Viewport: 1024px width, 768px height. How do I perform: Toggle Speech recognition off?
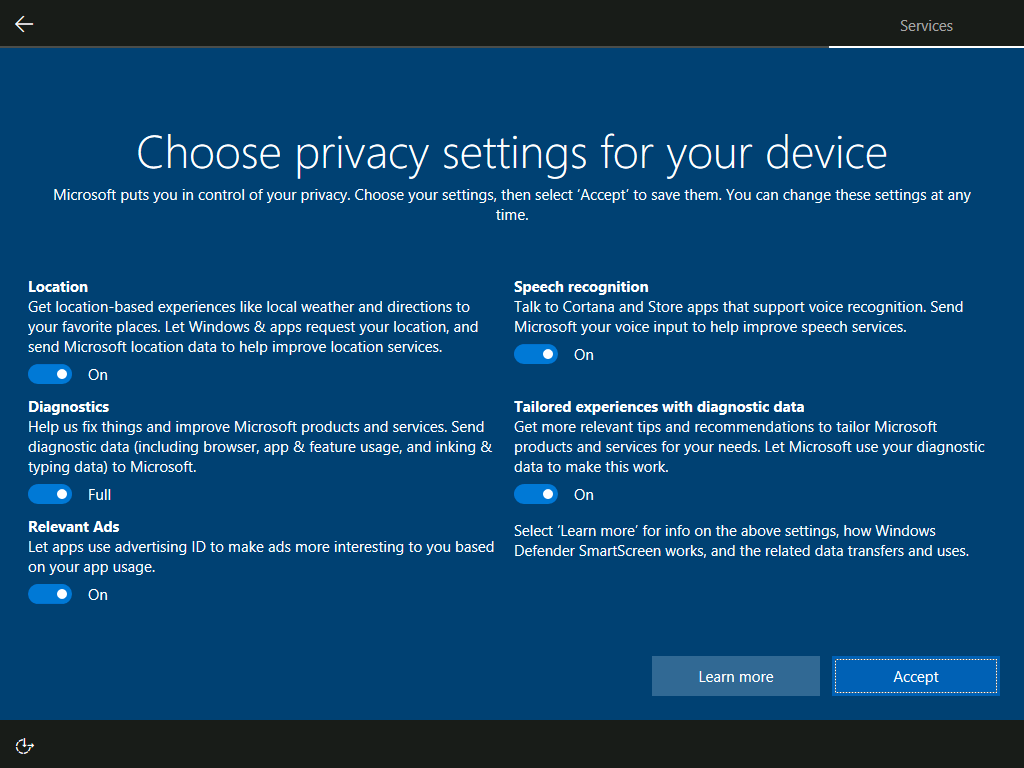(x=536, y=353)
